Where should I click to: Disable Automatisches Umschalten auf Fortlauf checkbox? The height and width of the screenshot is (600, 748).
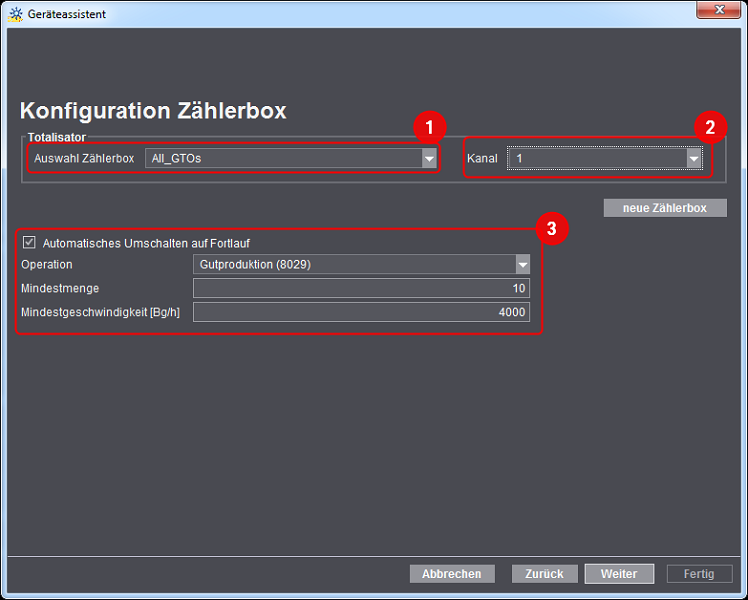click(29, 242)
